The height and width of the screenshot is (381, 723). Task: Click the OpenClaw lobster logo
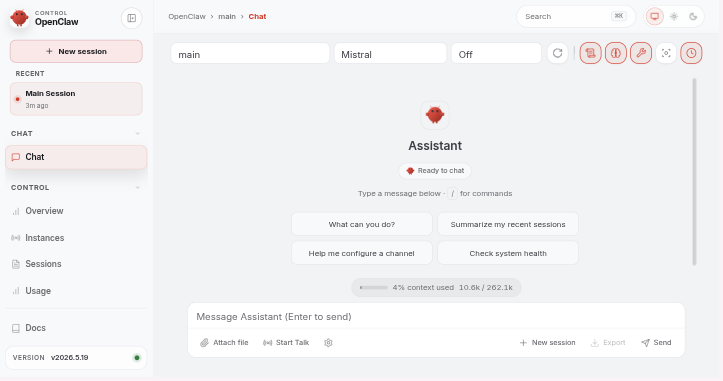[x=19, y=18]
